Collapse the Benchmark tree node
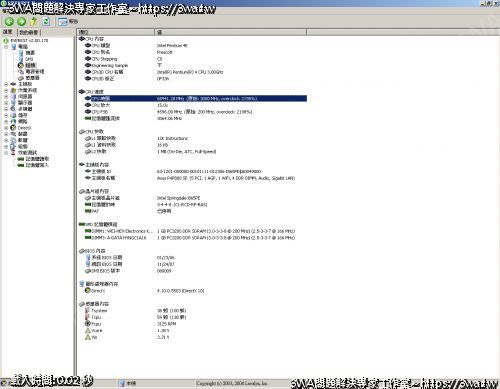The height and width of the screenshot is (389, 500). click(6, 153)
